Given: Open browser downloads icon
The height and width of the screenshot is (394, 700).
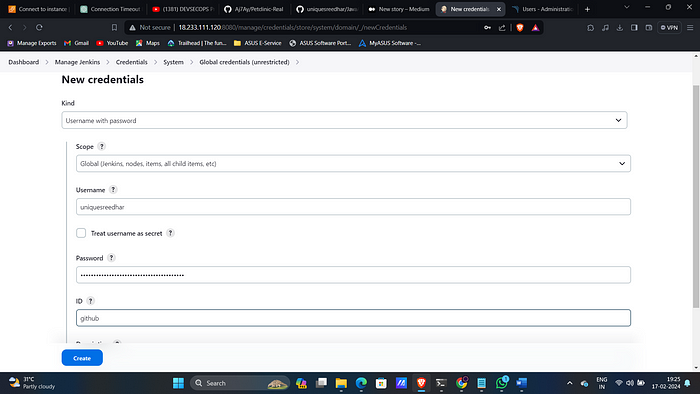Looking at the screenshot, I should pyautogui.click(x=620, y=27).
